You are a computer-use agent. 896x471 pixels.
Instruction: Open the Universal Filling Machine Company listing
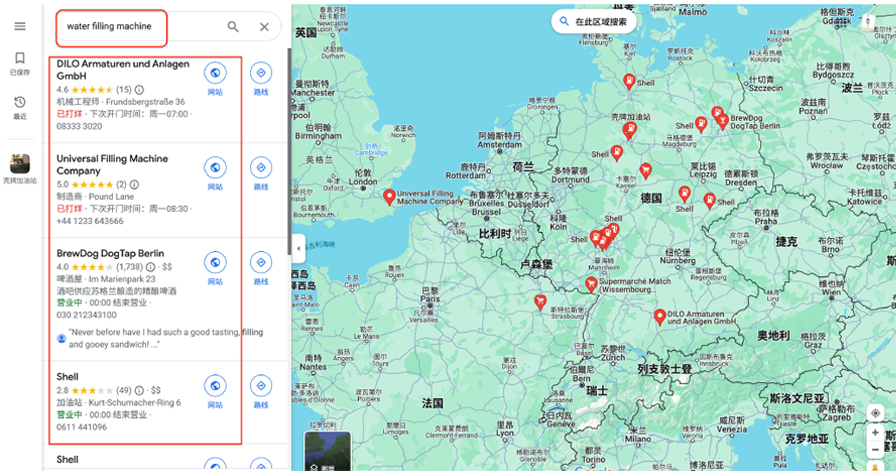pos(112,164)
